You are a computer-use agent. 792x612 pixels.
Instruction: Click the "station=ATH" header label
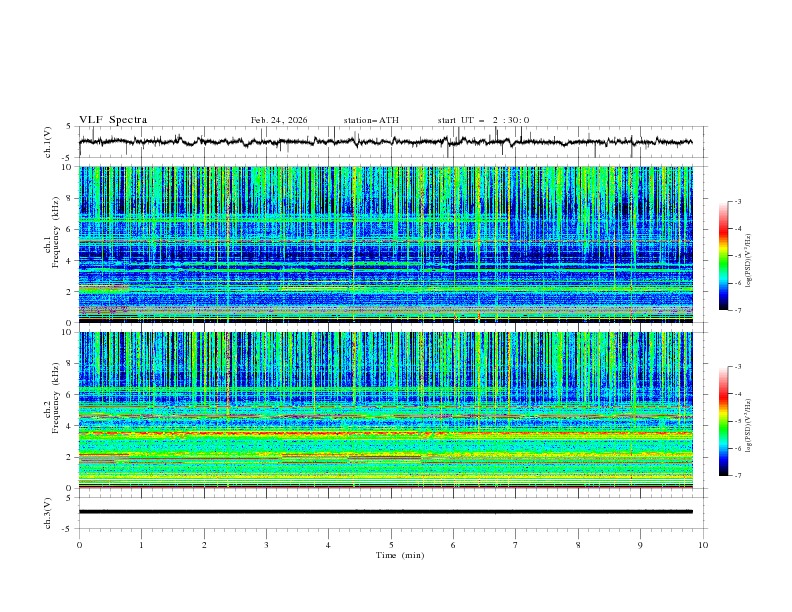click(x=371, y=120)
